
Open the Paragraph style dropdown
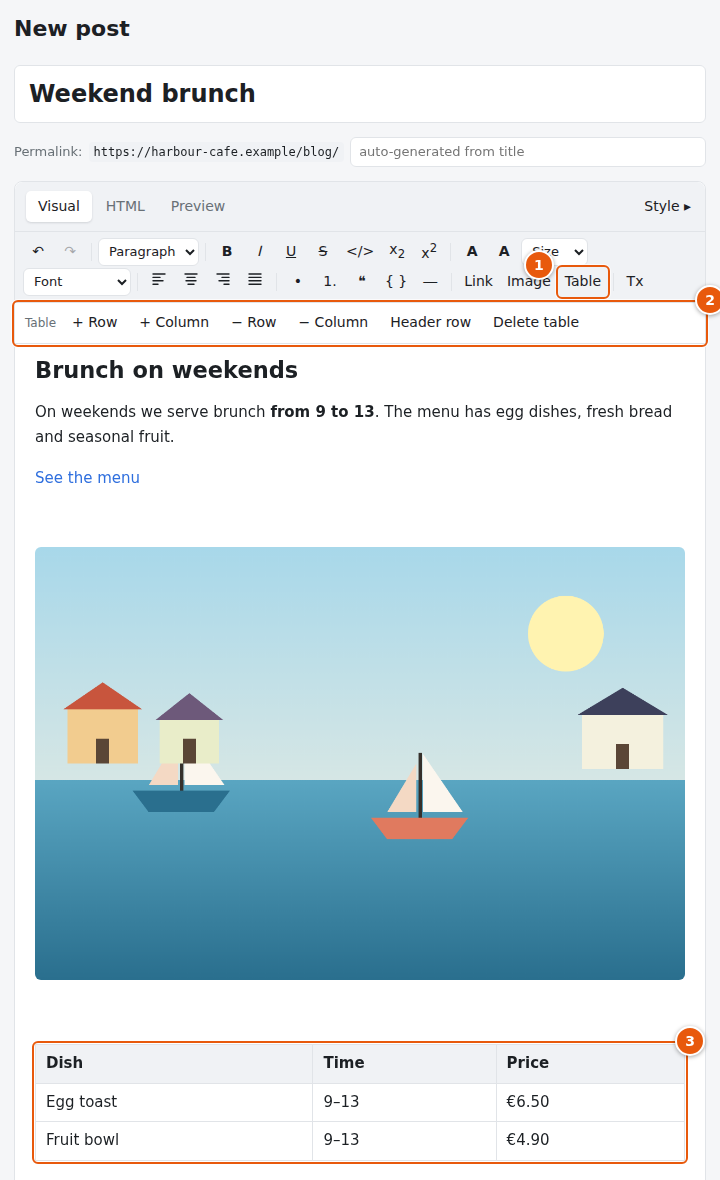[149, 251]
